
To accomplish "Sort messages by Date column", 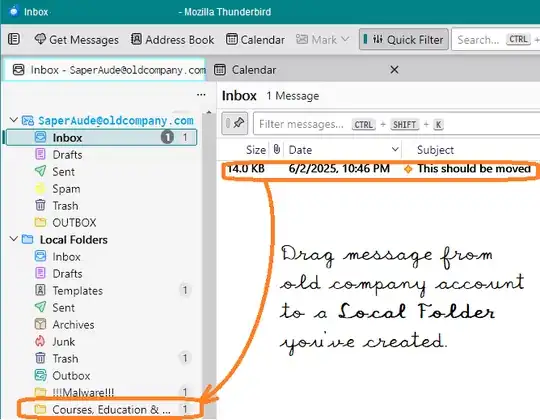I will (x=300, y=150).
